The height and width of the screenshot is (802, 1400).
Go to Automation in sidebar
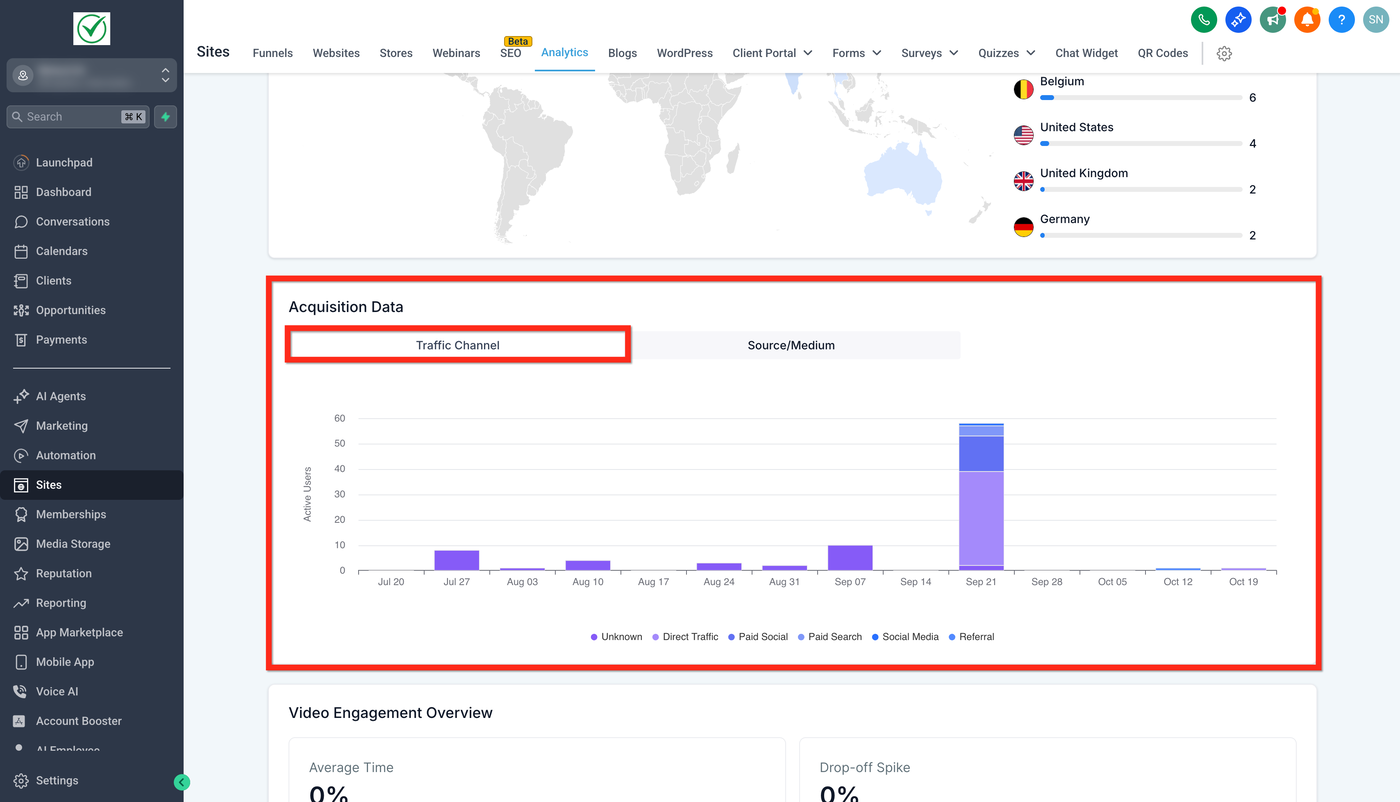pyautogui.click(x=66, y=455)
